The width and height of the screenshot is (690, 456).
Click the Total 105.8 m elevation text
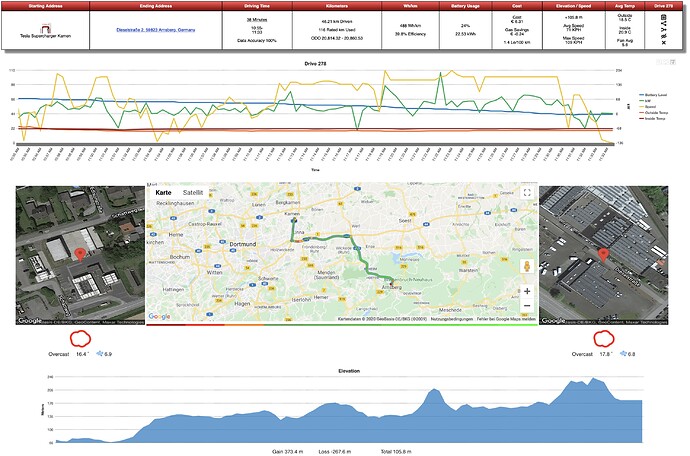click(396, 452)
